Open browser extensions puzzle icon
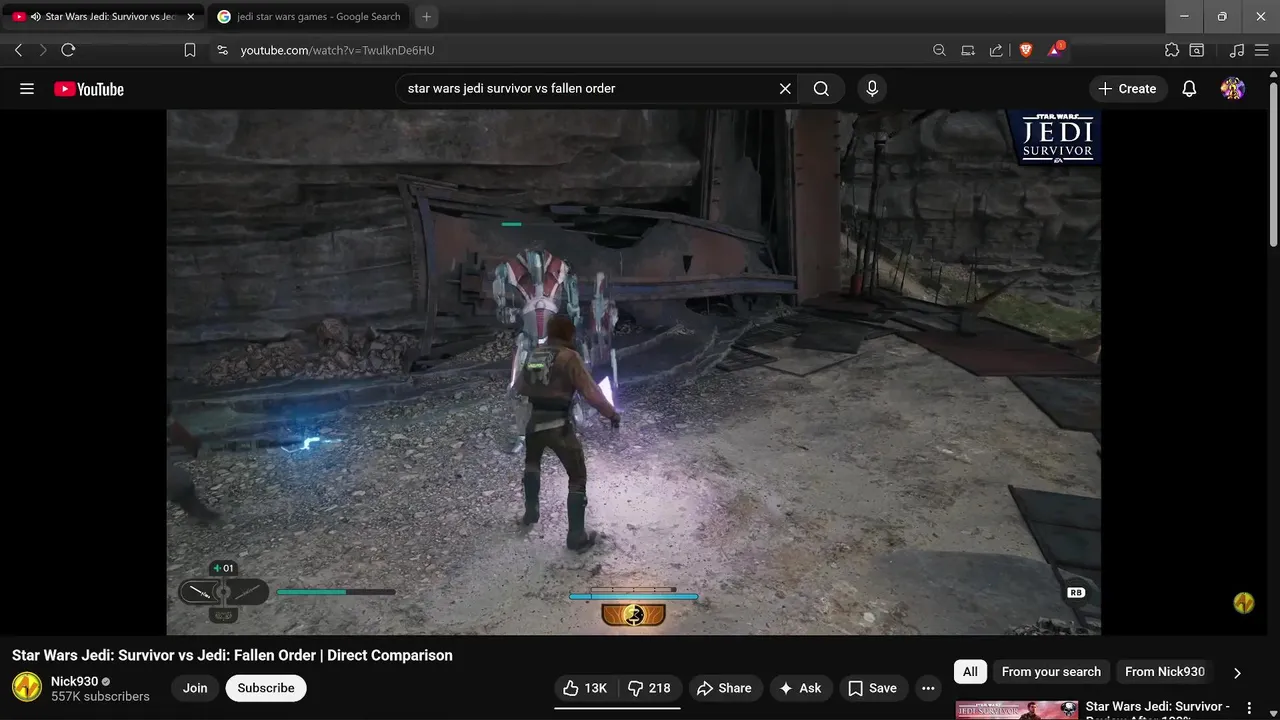This screenshot has height=720, width=1280. pyautogui.click(x=1172, y=50)
